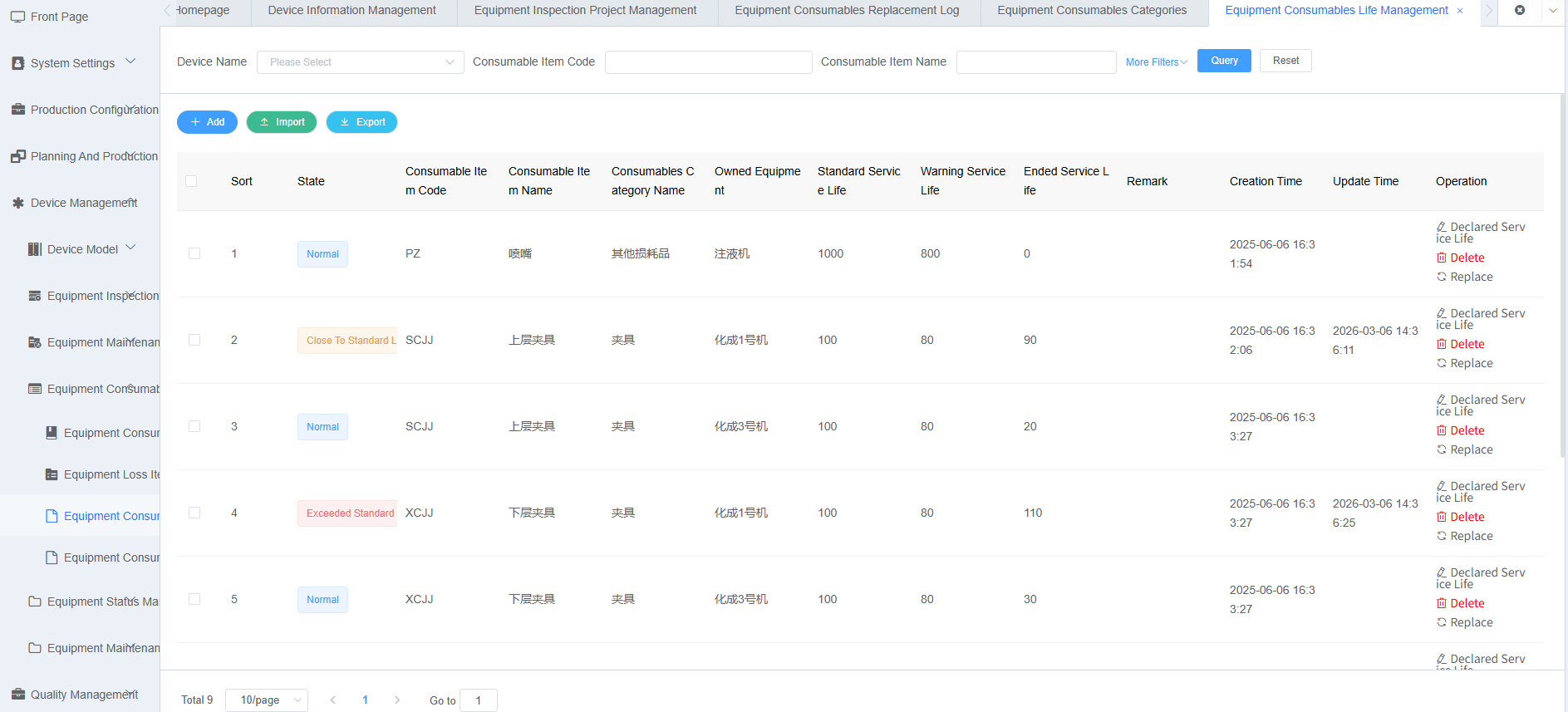The width and height of the screenshot is (1568, 712).
Task: Click the Close To Standard Life state tag
Action: pyautogui.click(x=347, y=341)
